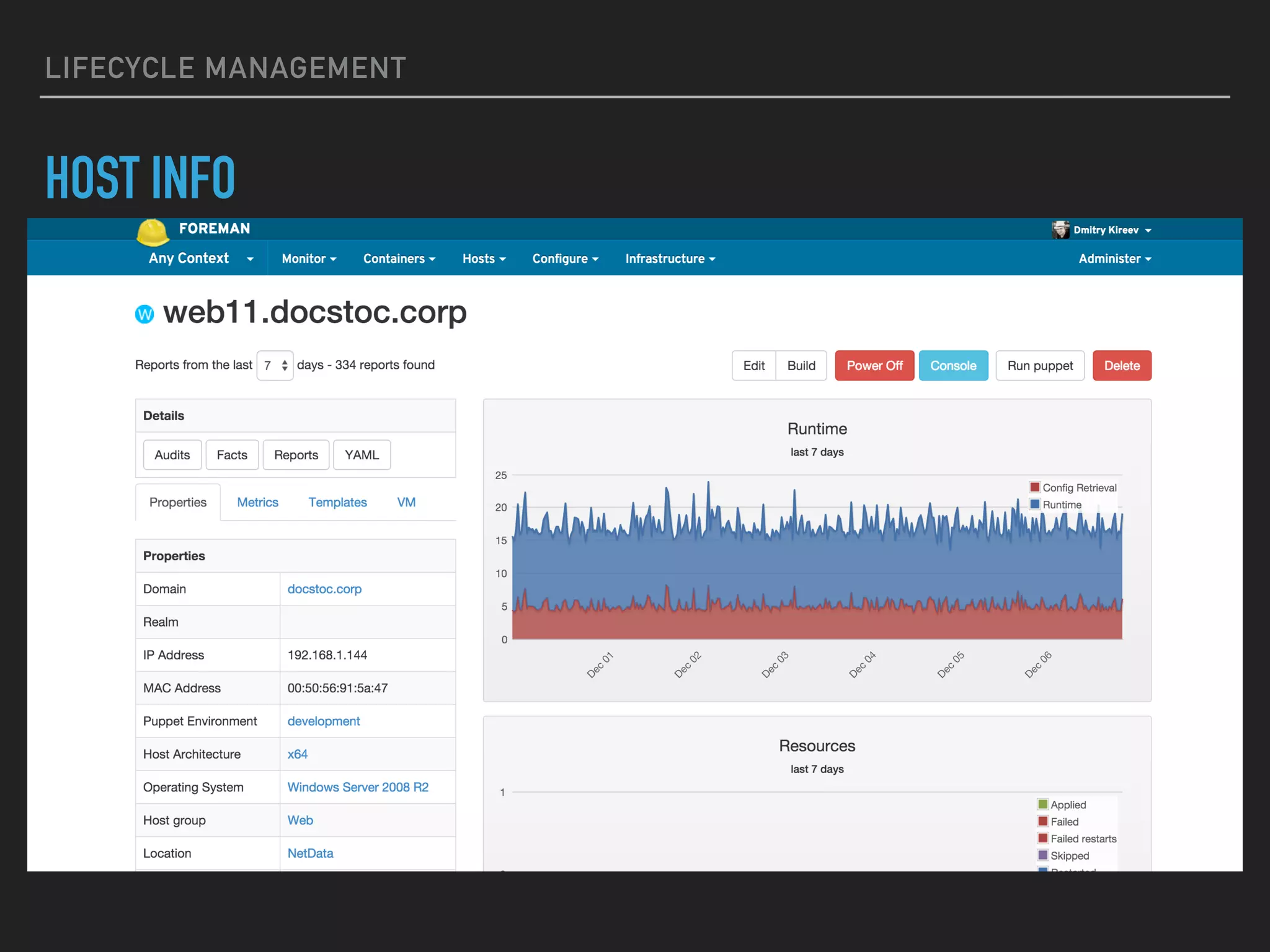Toggle Applied legend green swatch
This screenshot has height=952, width=1270.
coord(1042,804)
